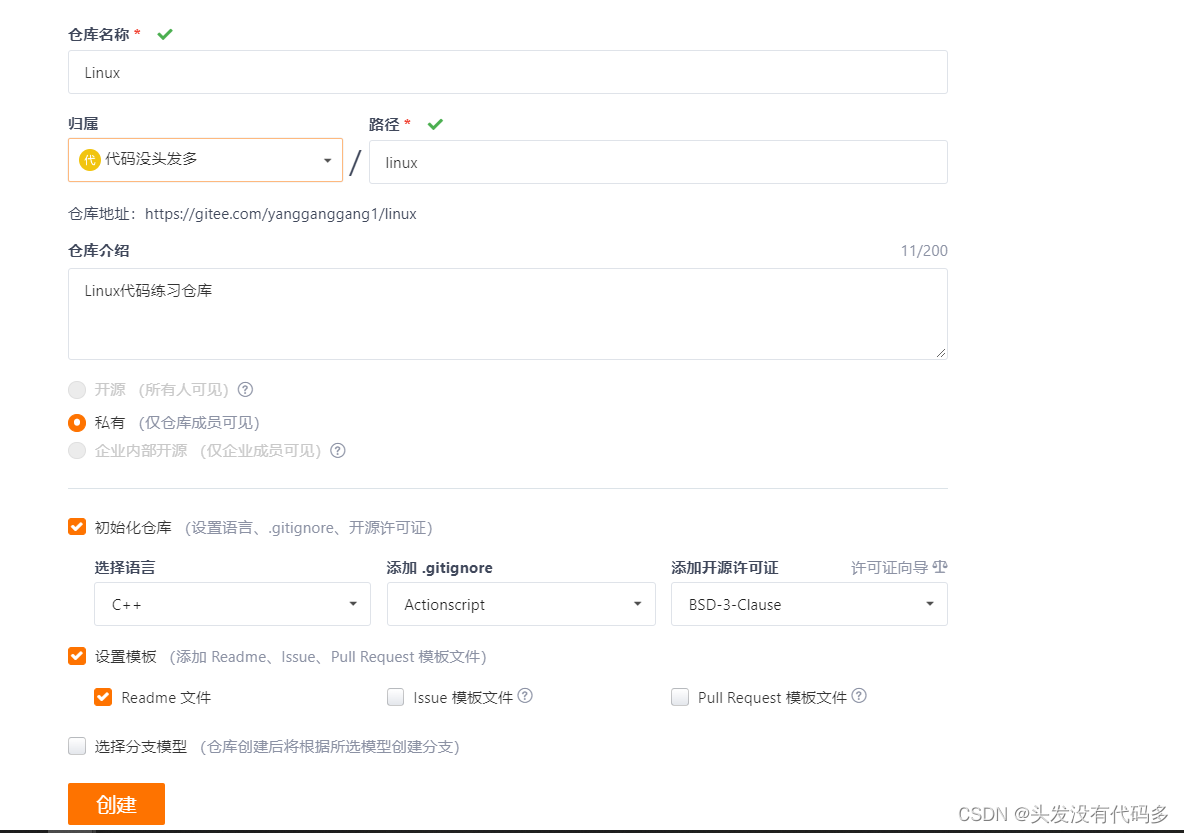The width and height of the screenshot is (1184, 833).
Task: Click the green checkmark beside 路径
Action: 434,123
